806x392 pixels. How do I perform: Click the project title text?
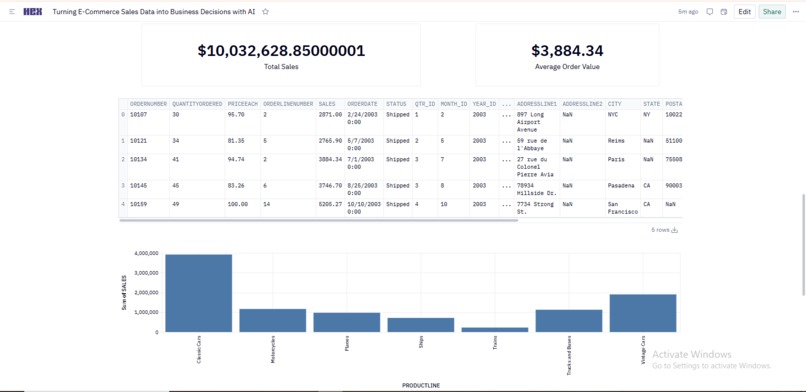pos(154,12)
